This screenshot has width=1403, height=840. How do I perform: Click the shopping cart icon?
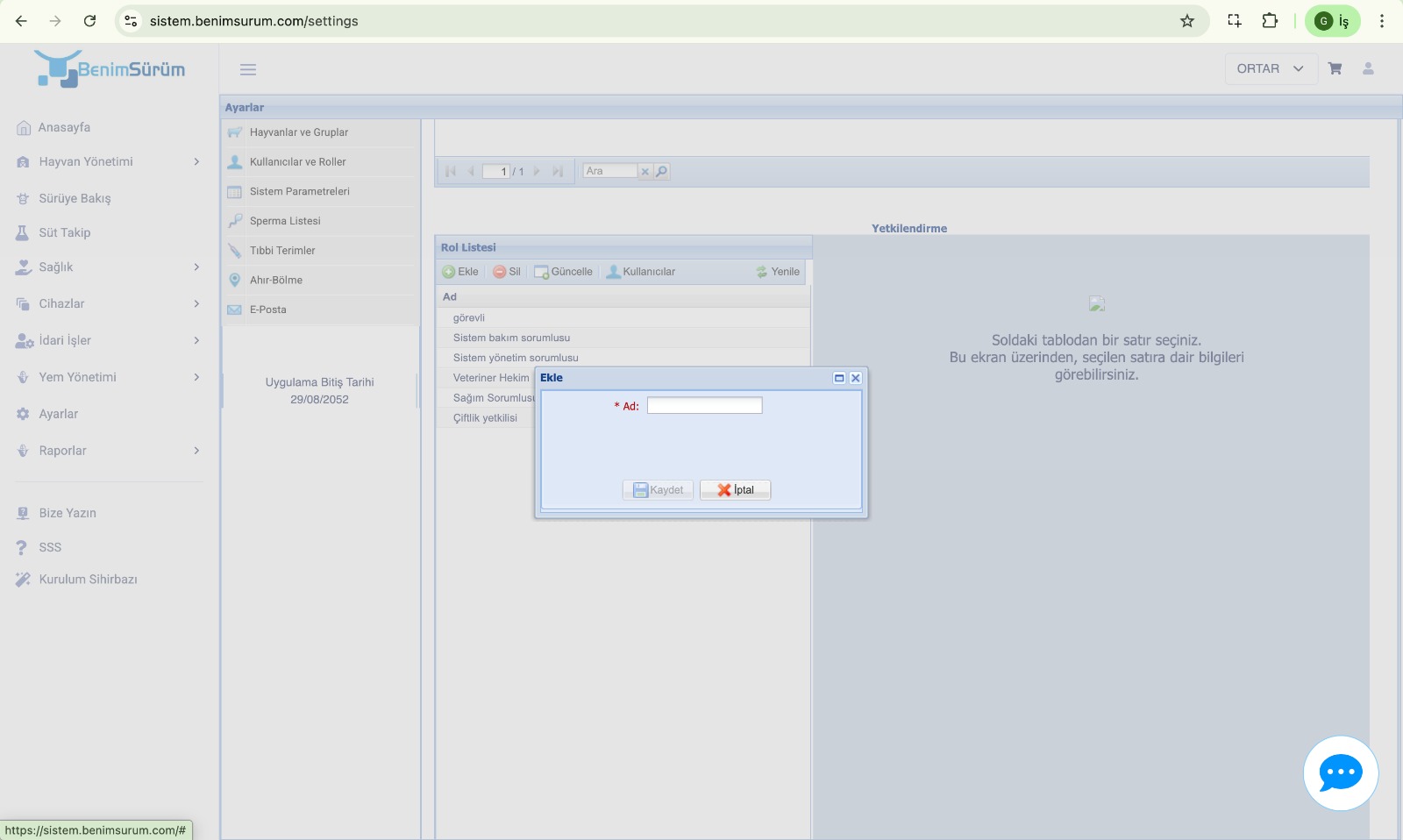tap(1335, 68)
